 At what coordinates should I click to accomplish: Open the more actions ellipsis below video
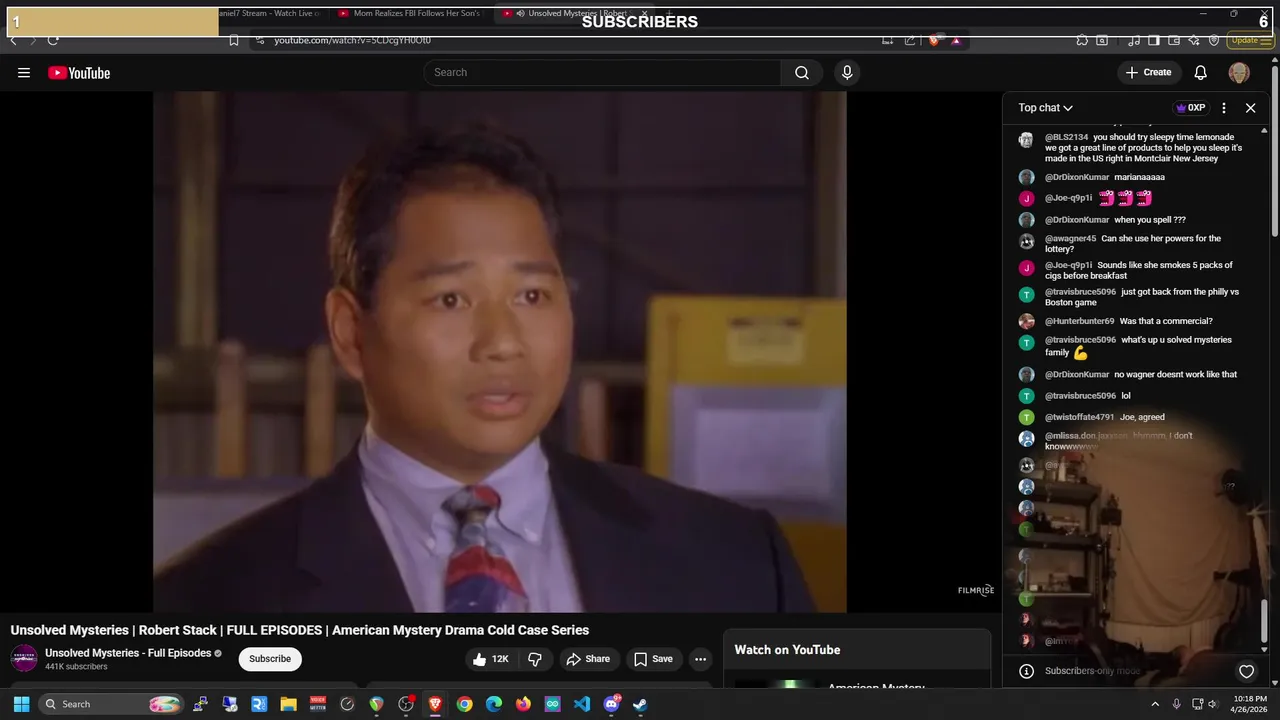[700, 659]
